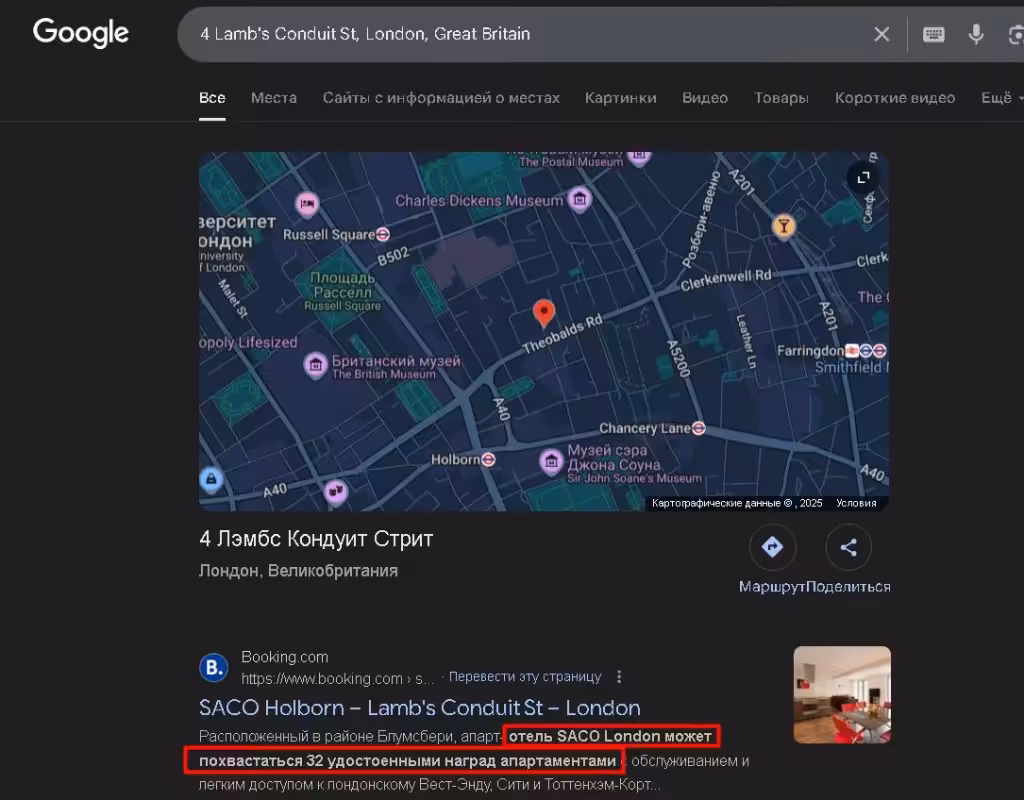Click the Sir John Soane's Museum marker
1024x800 pixels.
tap(551, 462)
